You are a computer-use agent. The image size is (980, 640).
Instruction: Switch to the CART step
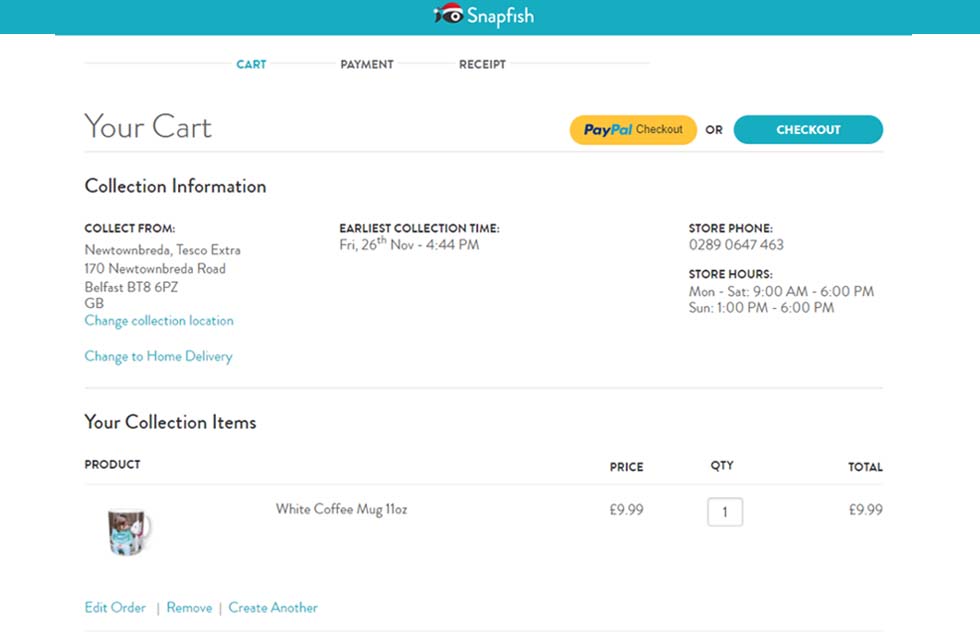click(x=251, y=64)
